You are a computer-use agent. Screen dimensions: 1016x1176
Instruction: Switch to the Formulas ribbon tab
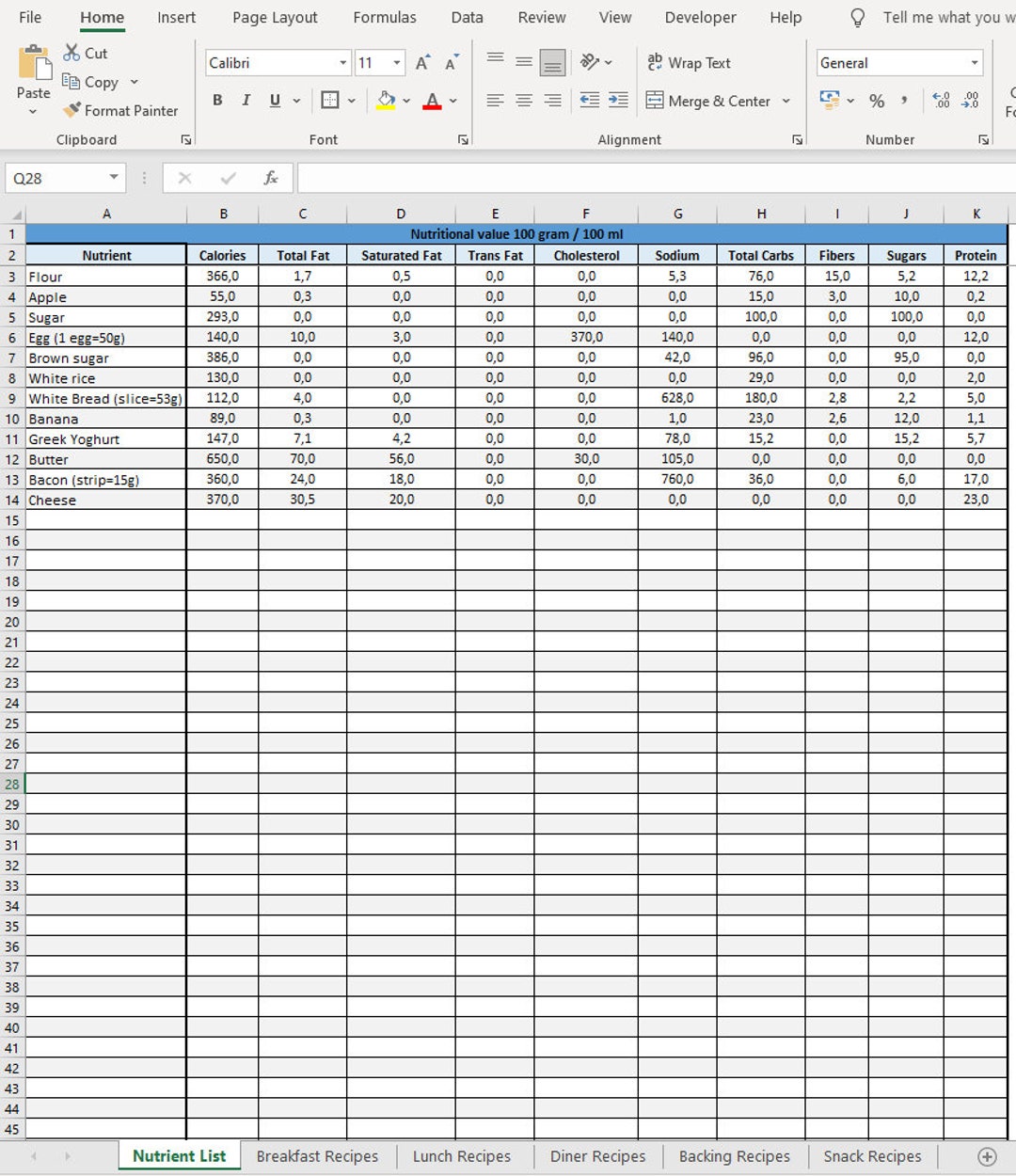[385, 17]
